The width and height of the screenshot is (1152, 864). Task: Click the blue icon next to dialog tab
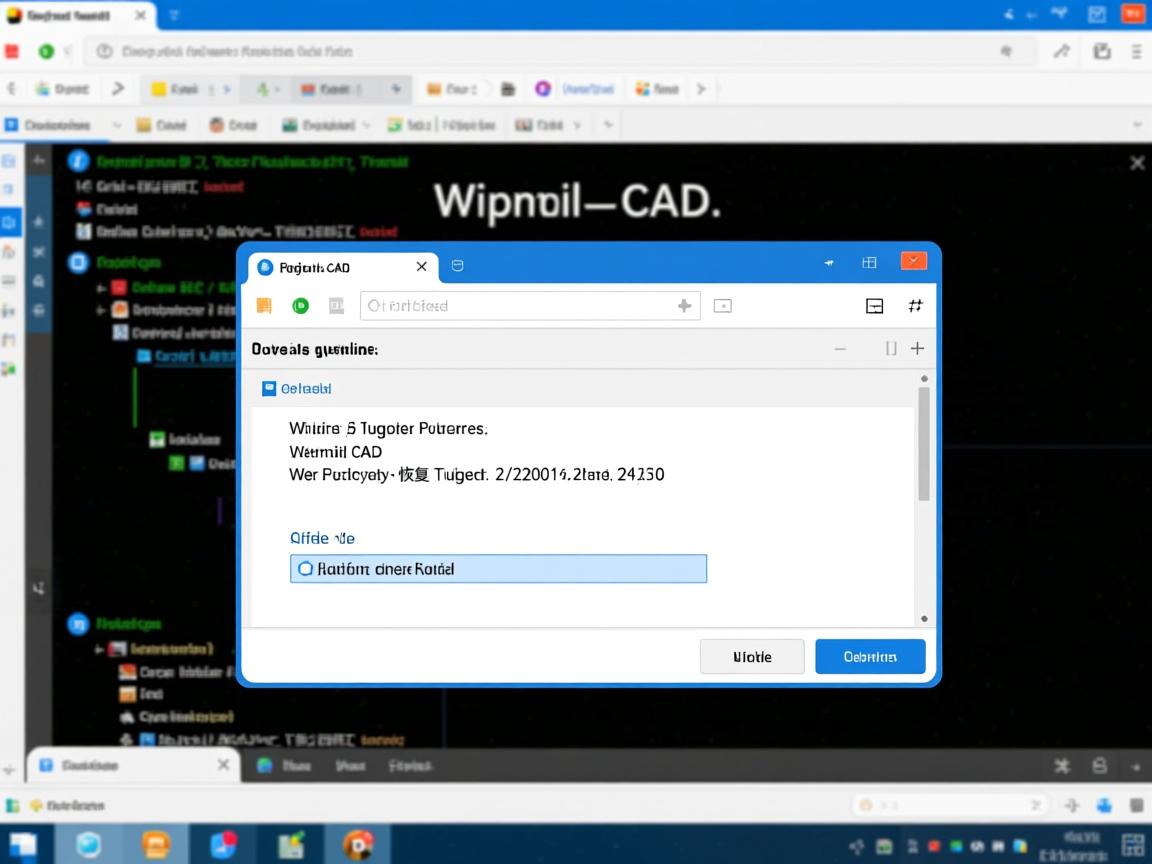457,266
